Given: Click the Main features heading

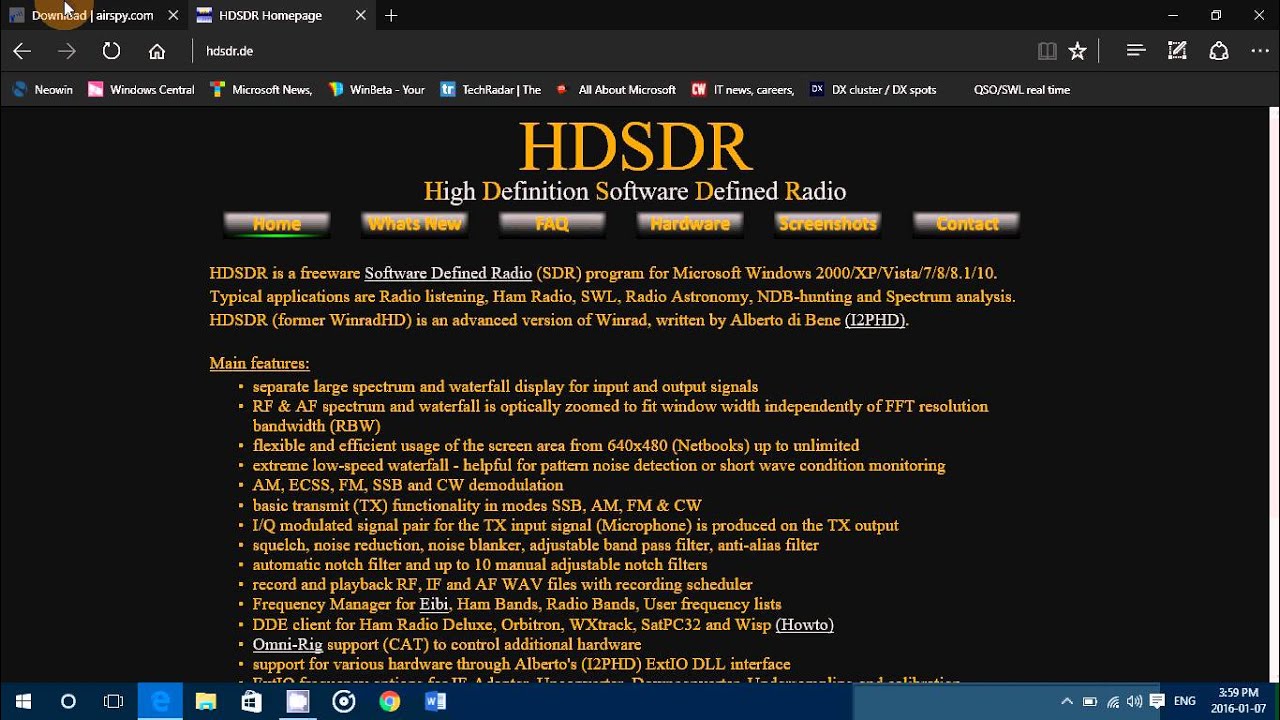Looking at the screenshot, I should click(259, 363).
